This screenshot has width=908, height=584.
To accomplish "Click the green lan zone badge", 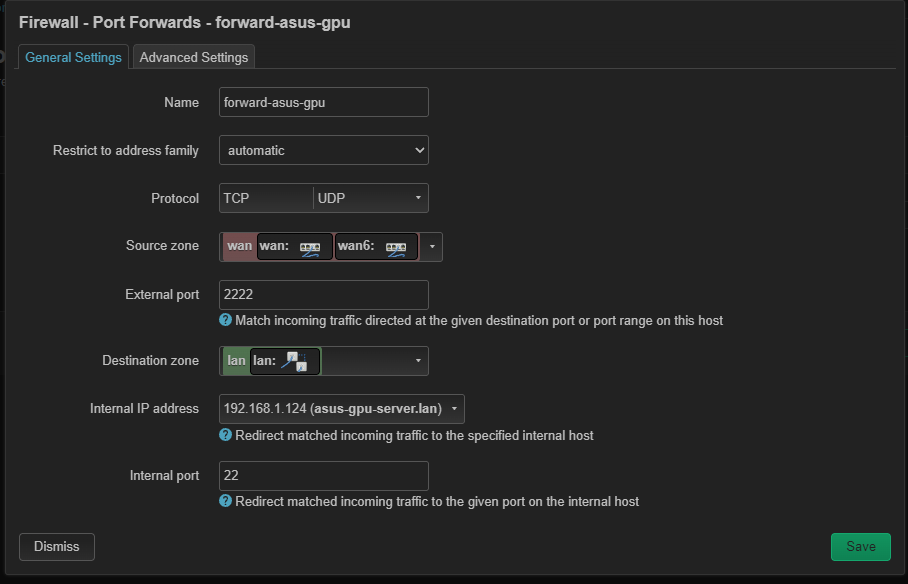I will tap(236, 360).
